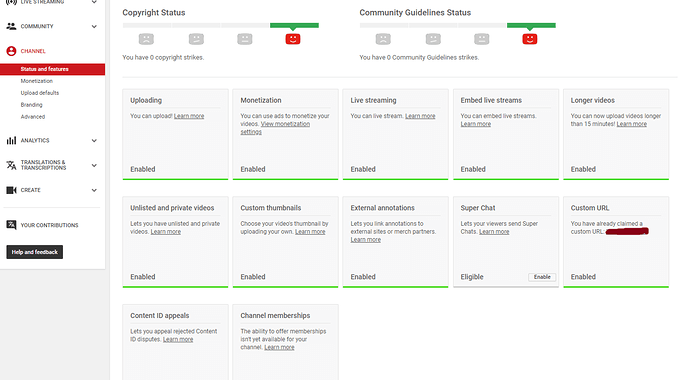Open Advanced in sidebar
This screenshot has width=690, height=380.
[x=33, y=117]
